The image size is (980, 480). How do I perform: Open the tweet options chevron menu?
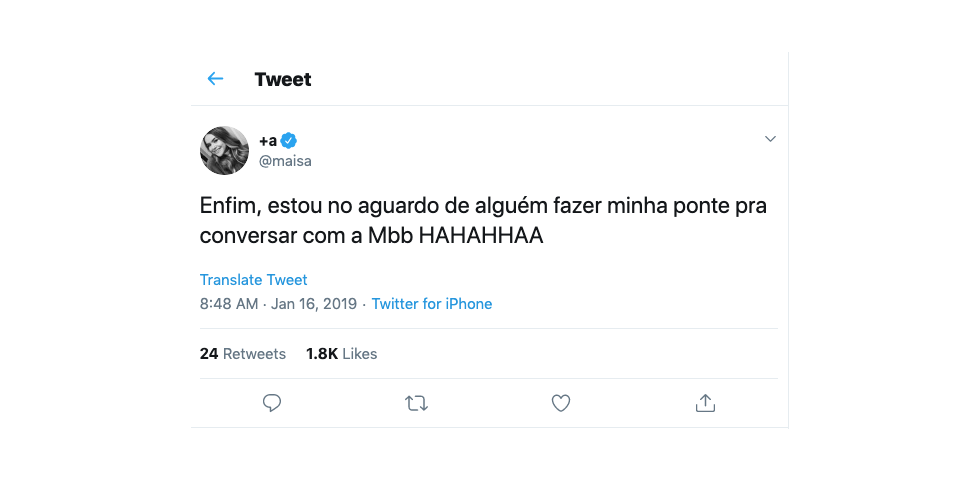[x=770, y=139]
